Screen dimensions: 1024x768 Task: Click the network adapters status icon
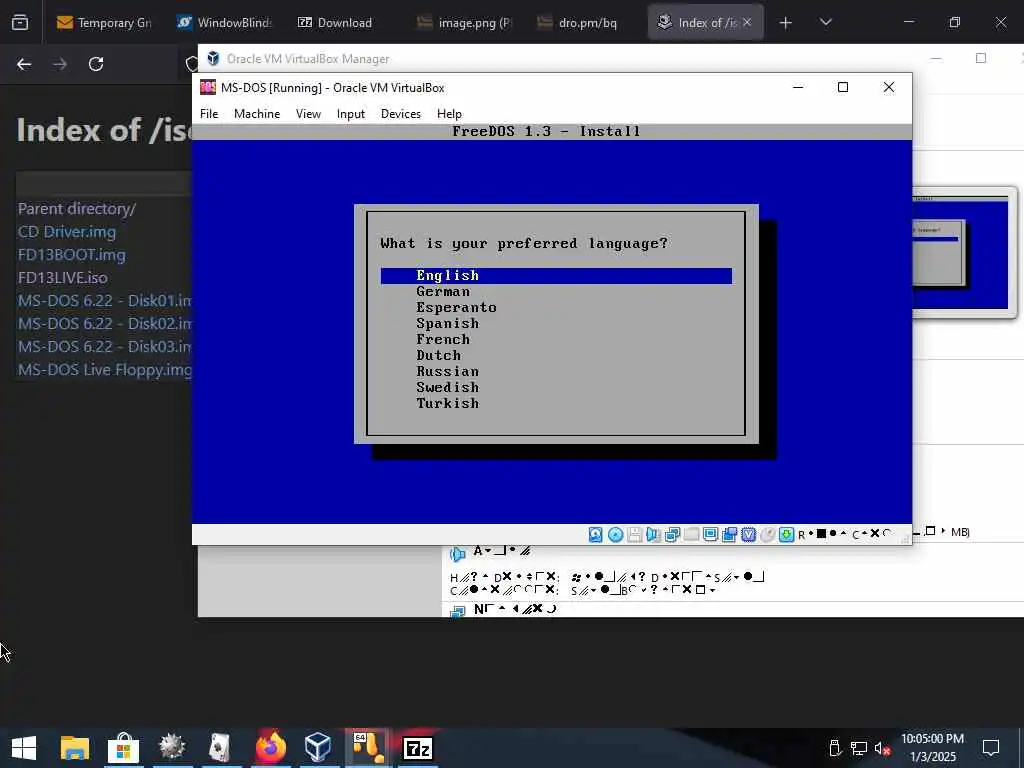pos(672,535)
